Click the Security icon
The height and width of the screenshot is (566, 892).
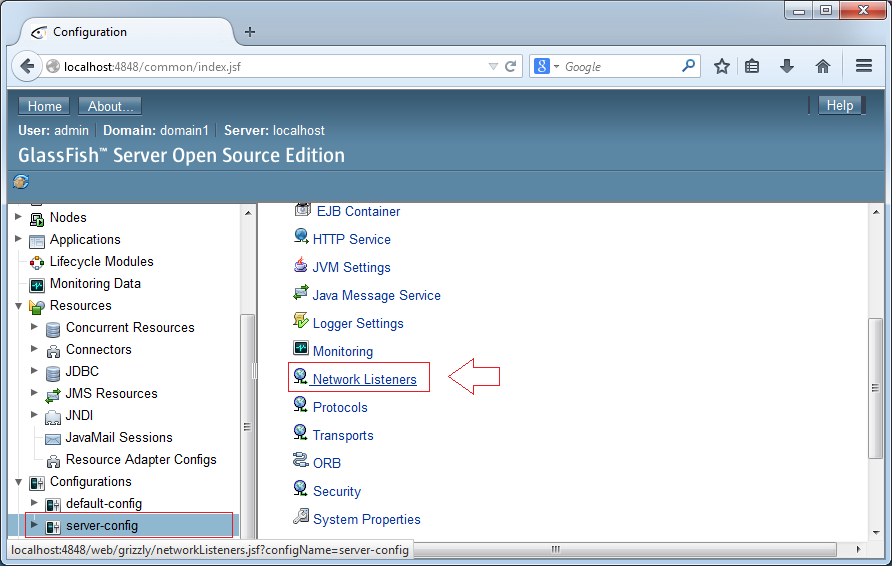pos(300,488)
